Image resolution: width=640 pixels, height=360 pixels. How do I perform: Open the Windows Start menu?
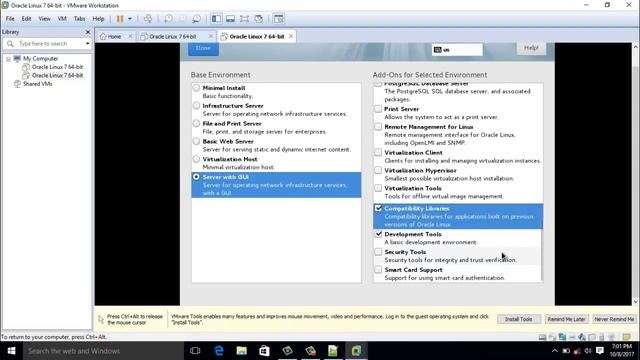pos(11,351)
